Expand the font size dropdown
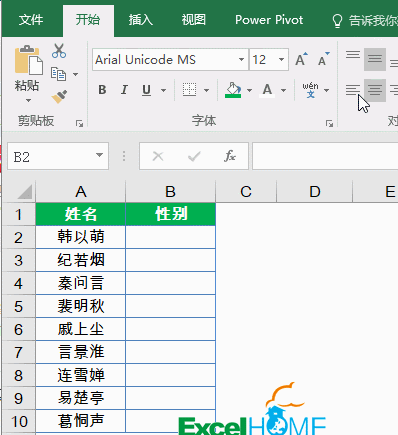This screenshot has height=435, width=398. click(281, 60)
